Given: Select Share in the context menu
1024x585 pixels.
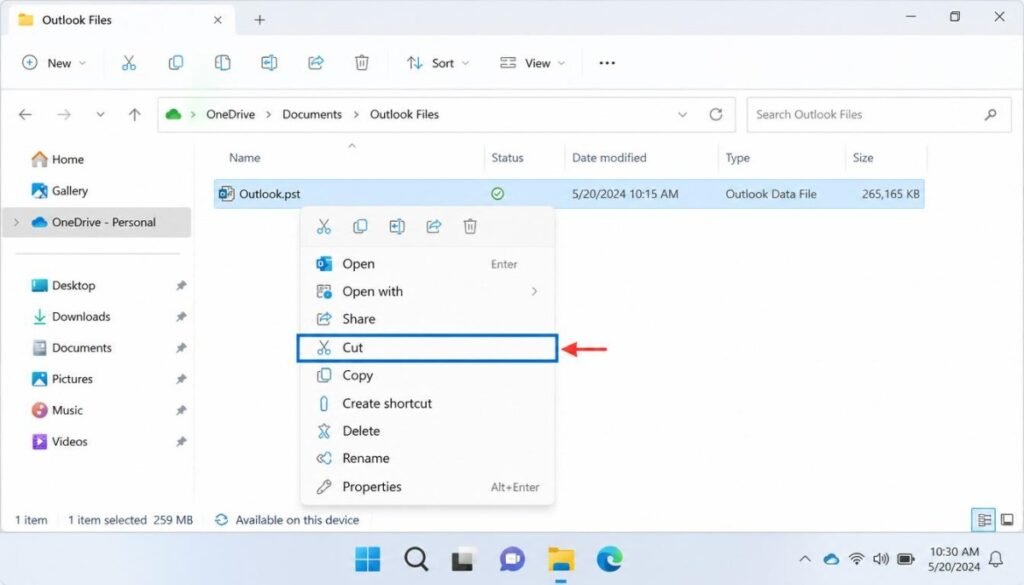Looking at the screenshot, I should pyautogui.click(x=427, y=319).
